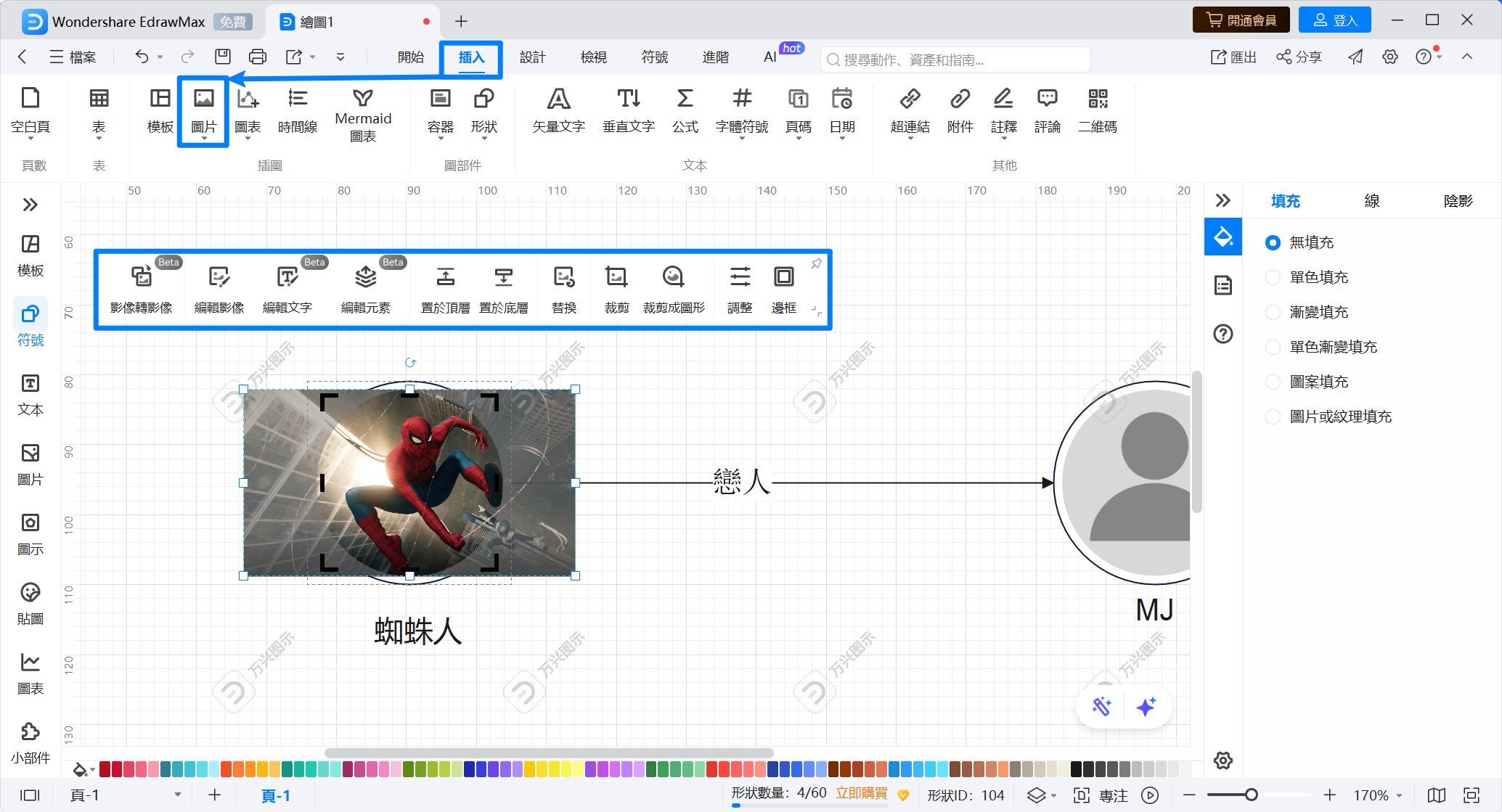Open the 符號 symbols sidebar panel
Screen dimensions: 1502x812
30,324
